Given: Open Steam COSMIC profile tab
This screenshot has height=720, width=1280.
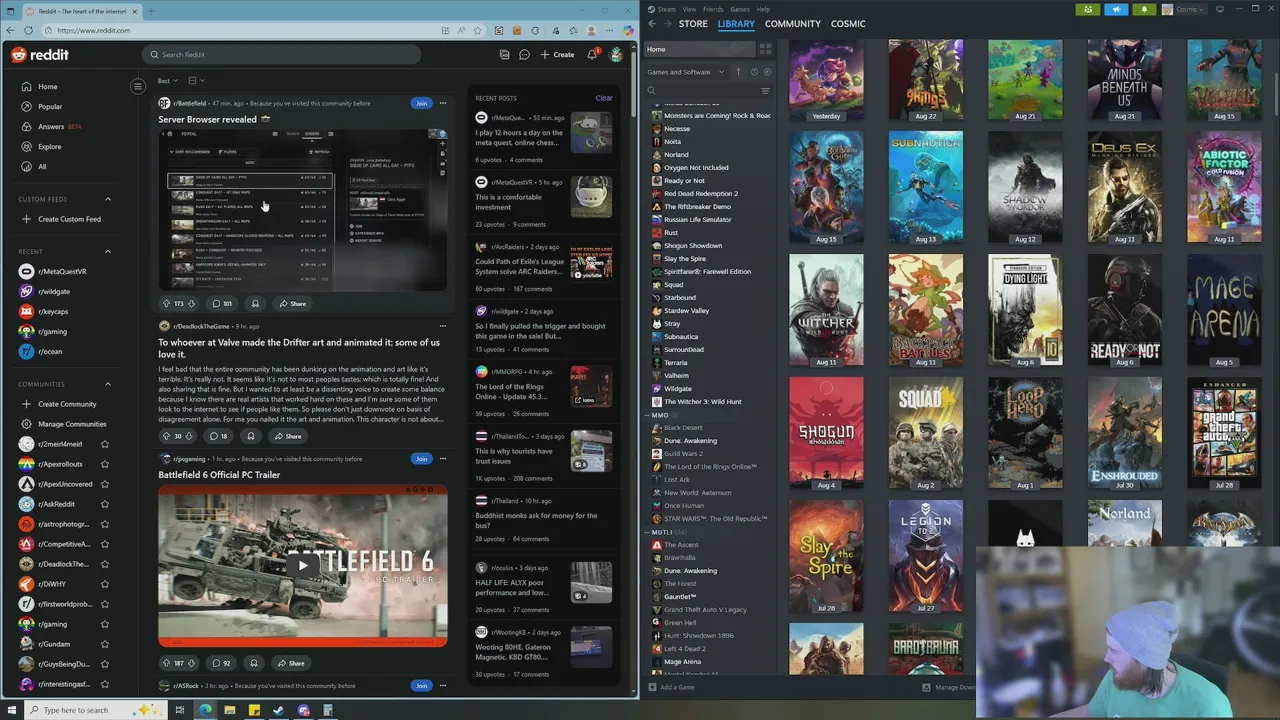Looking at the screenshot, I should point(848,24).
